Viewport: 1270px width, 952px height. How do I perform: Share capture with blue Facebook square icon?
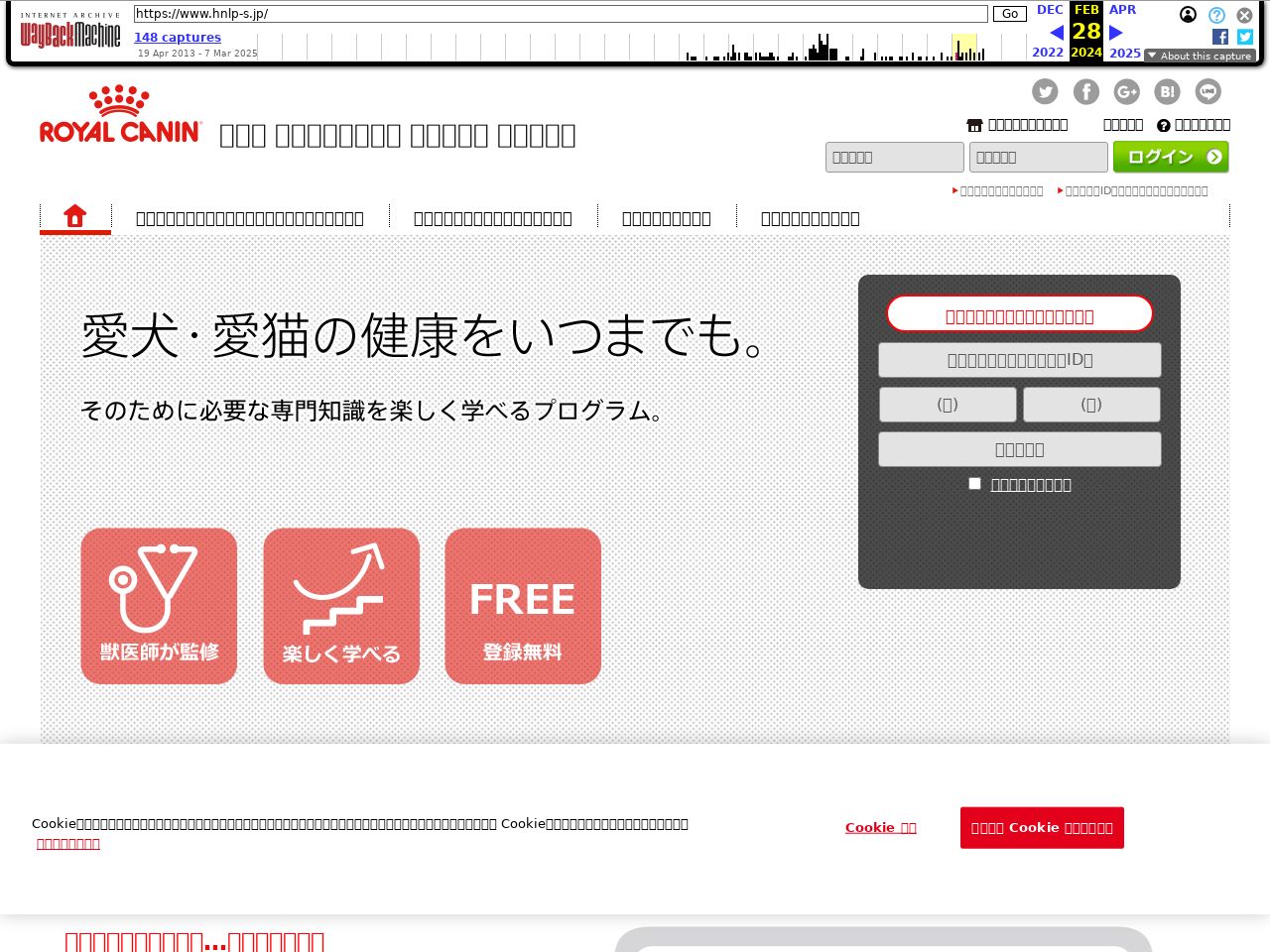click(x=1220, y=37)
